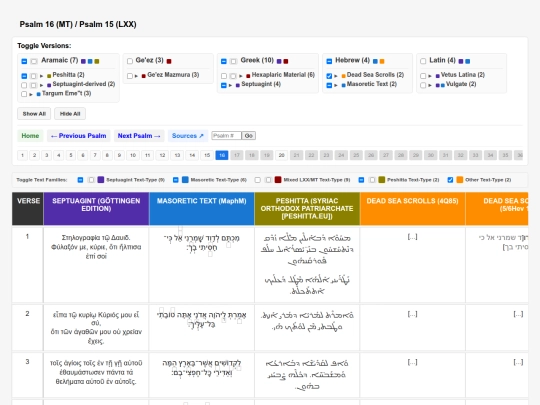The width and height of the screenshot is (540, 405).
Task: Focus the Psalm number input field
Action: pyautogui.click(x=227, y=136)
